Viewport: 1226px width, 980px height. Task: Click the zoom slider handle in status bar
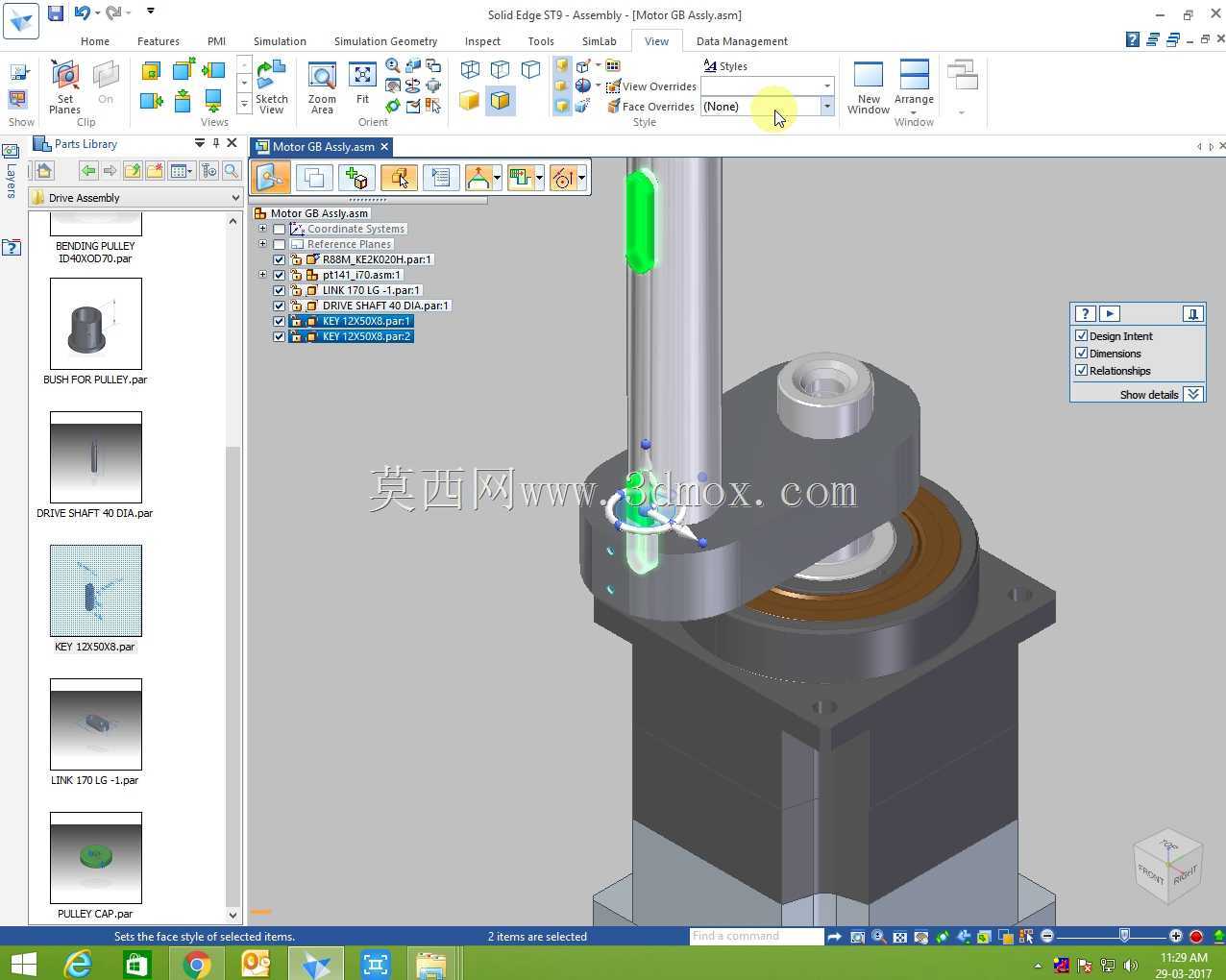click(x=1124, y=936)
